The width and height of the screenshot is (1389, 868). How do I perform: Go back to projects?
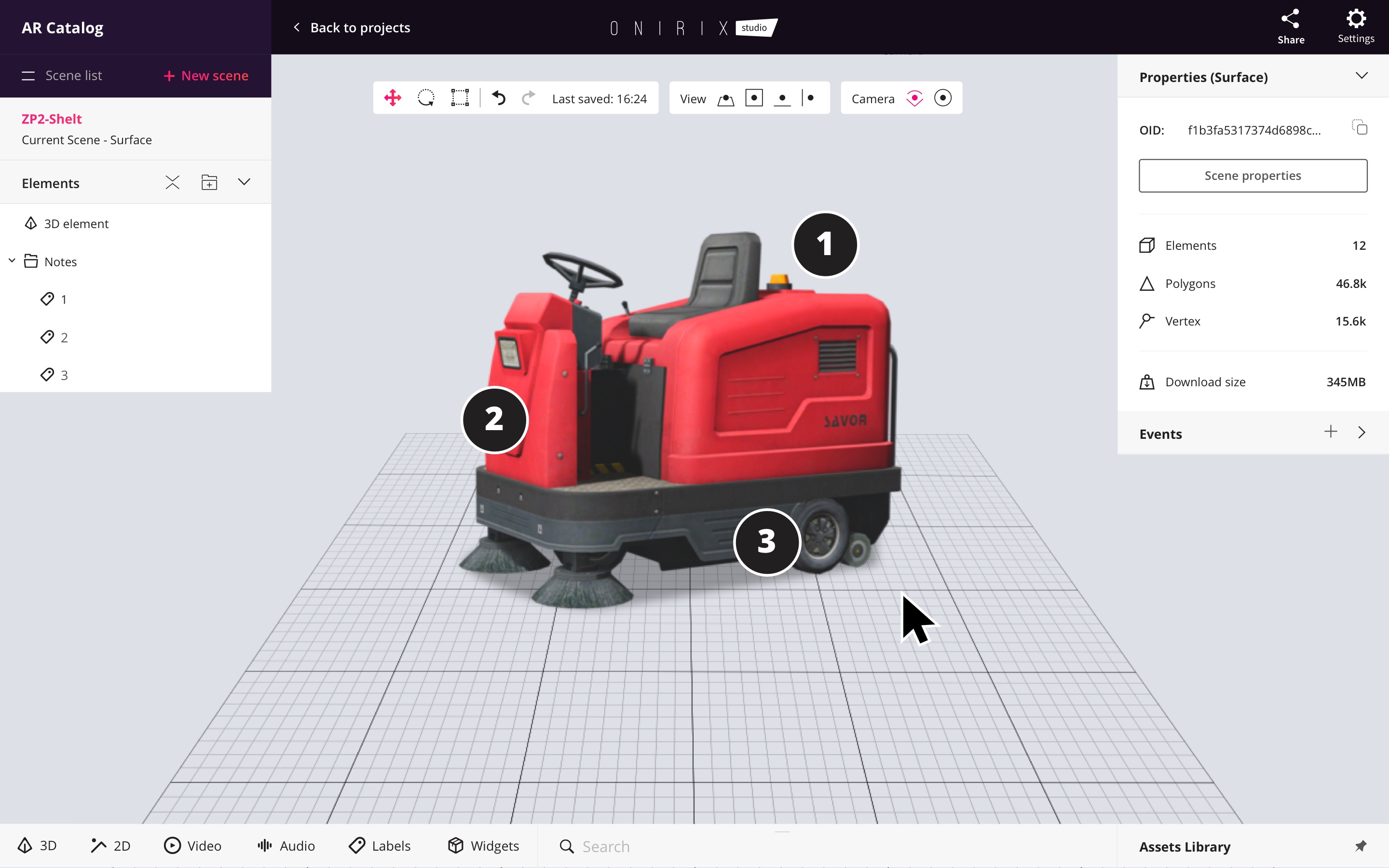click(x=352, y=27)
